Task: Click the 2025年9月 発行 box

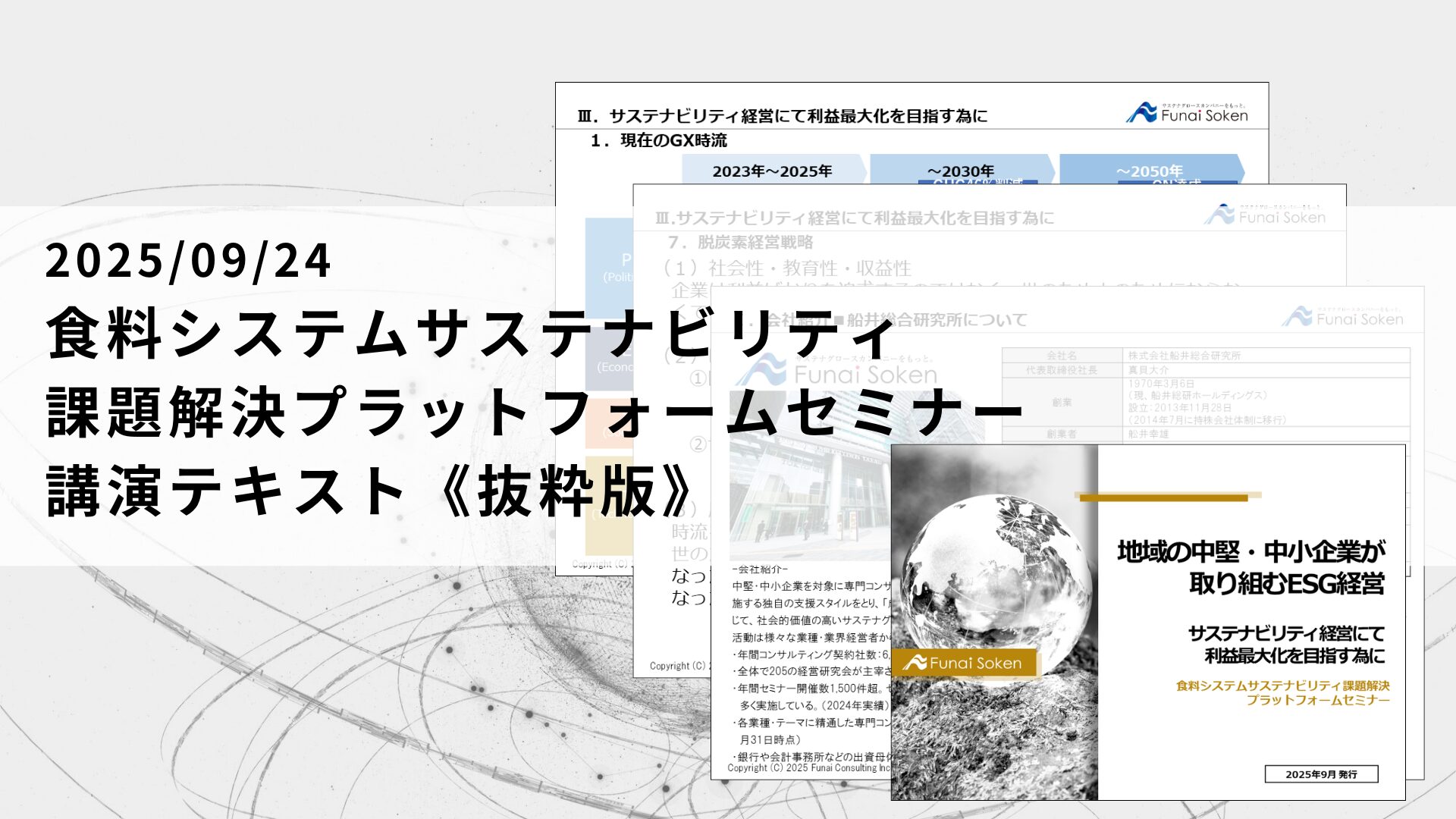Action: (x=1321, y=774)
